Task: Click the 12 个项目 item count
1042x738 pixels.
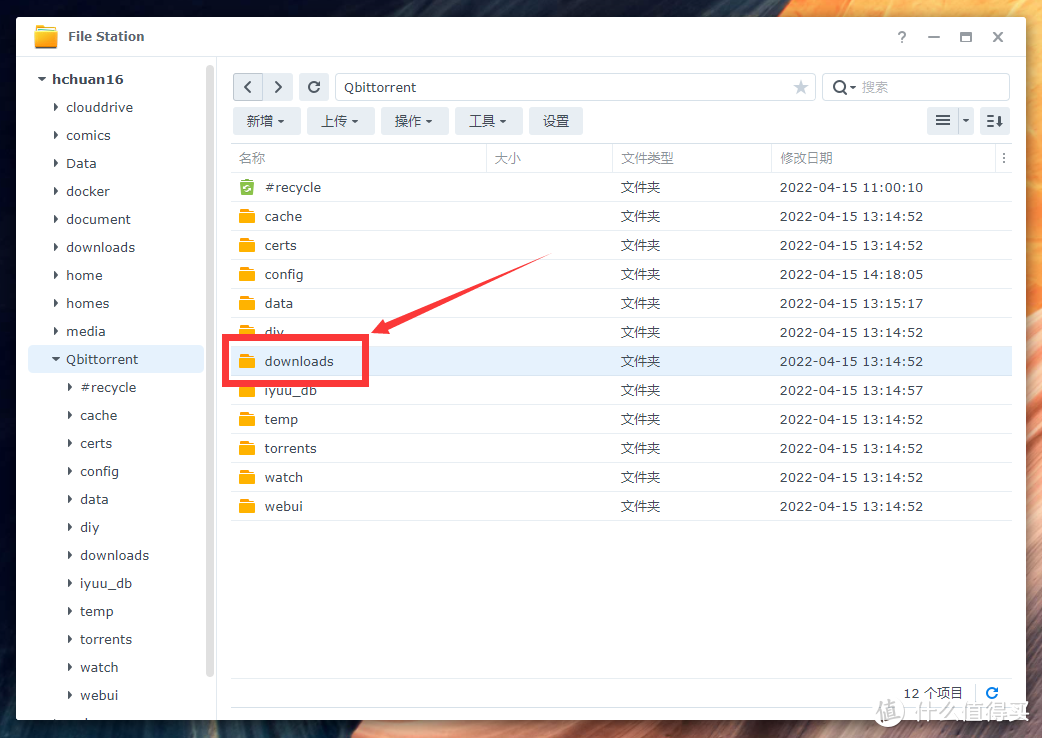Action: coord(932,693)
